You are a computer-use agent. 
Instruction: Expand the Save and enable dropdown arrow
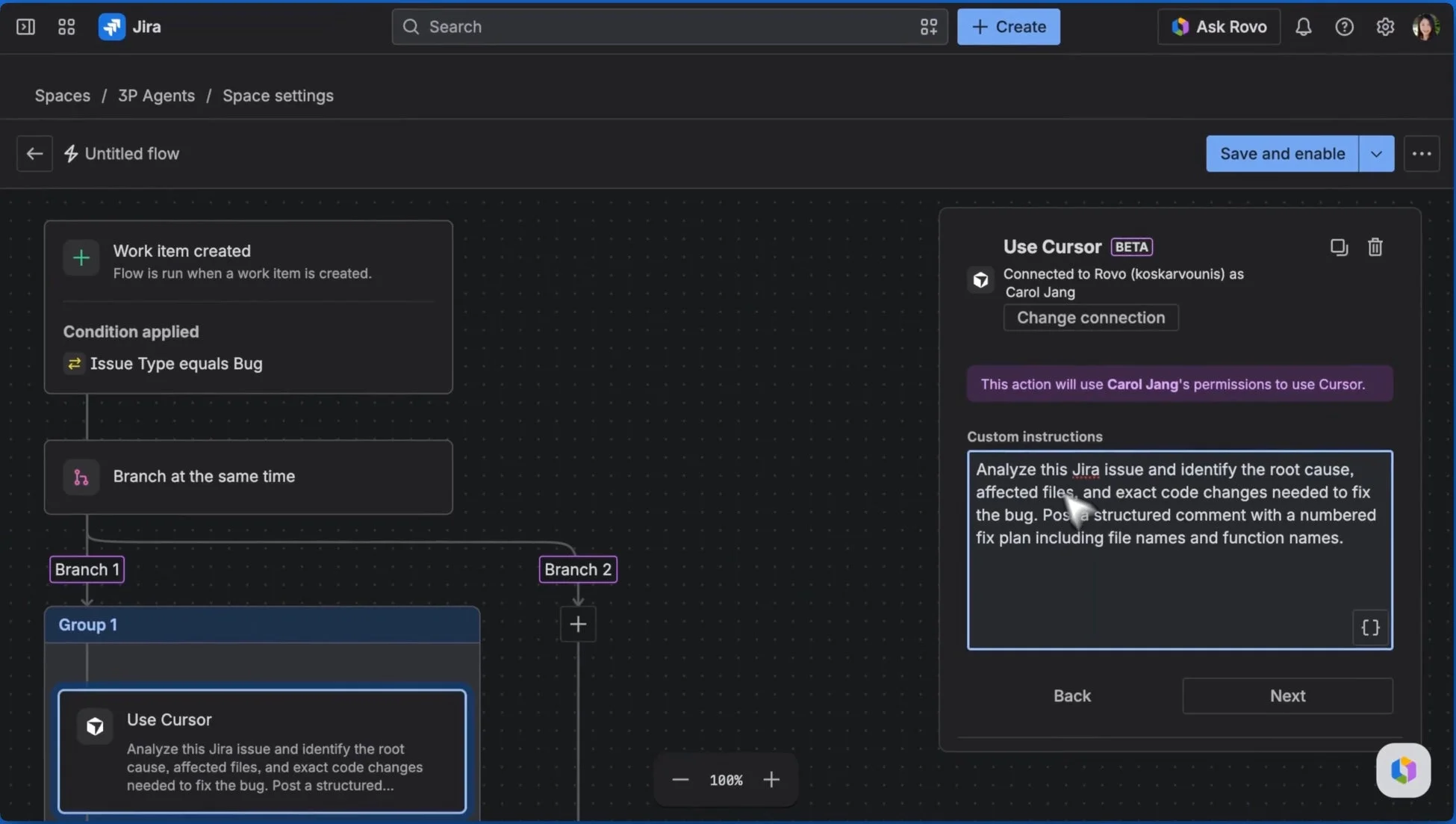click(1376, 154)
